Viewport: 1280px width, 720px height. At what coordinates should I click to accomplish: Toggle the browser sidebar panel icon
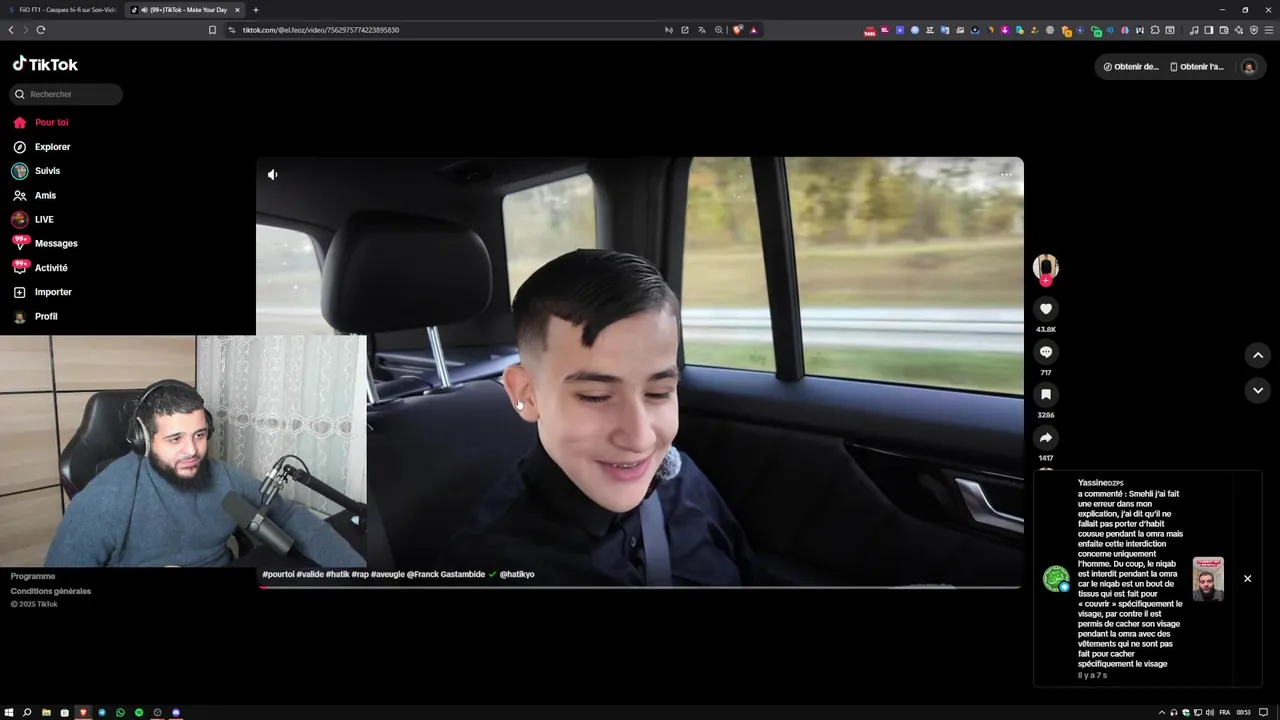point(1208,30)
